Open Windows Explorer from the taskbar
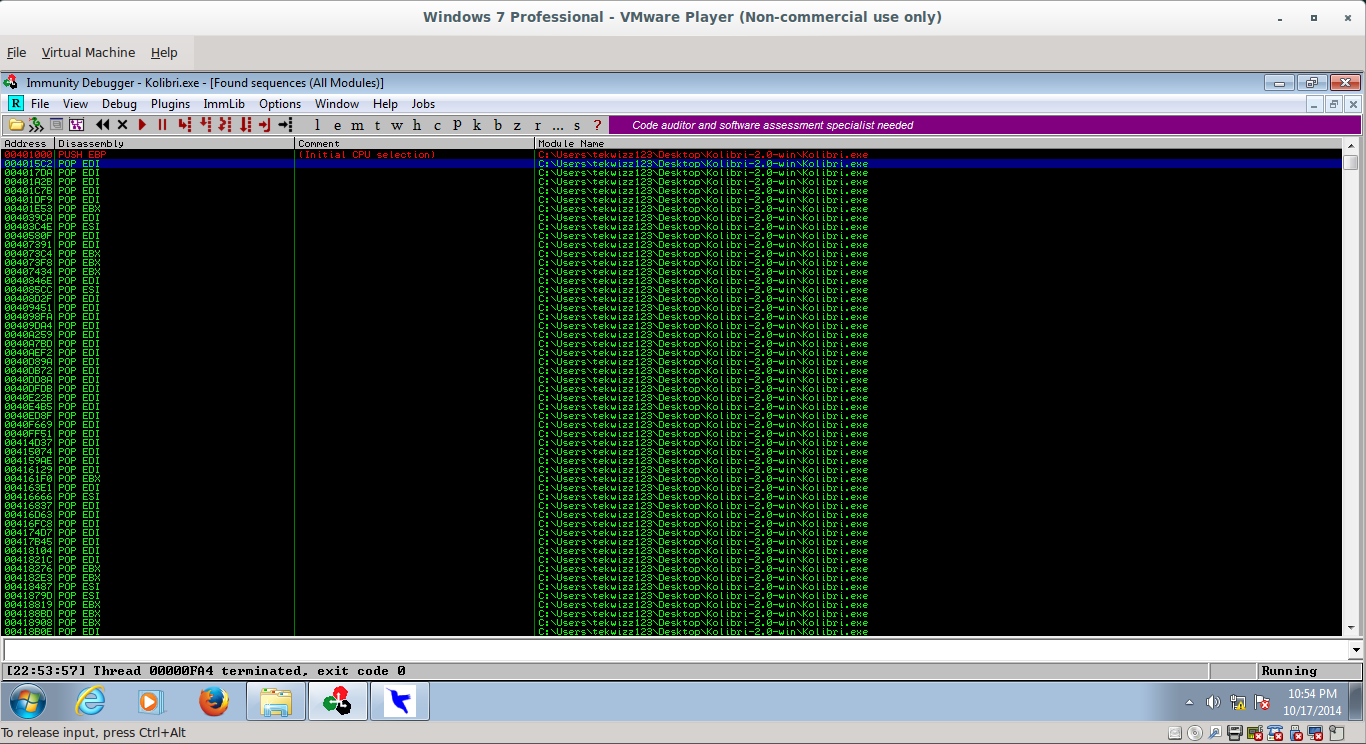The image size is (1366, 744). 275,702
